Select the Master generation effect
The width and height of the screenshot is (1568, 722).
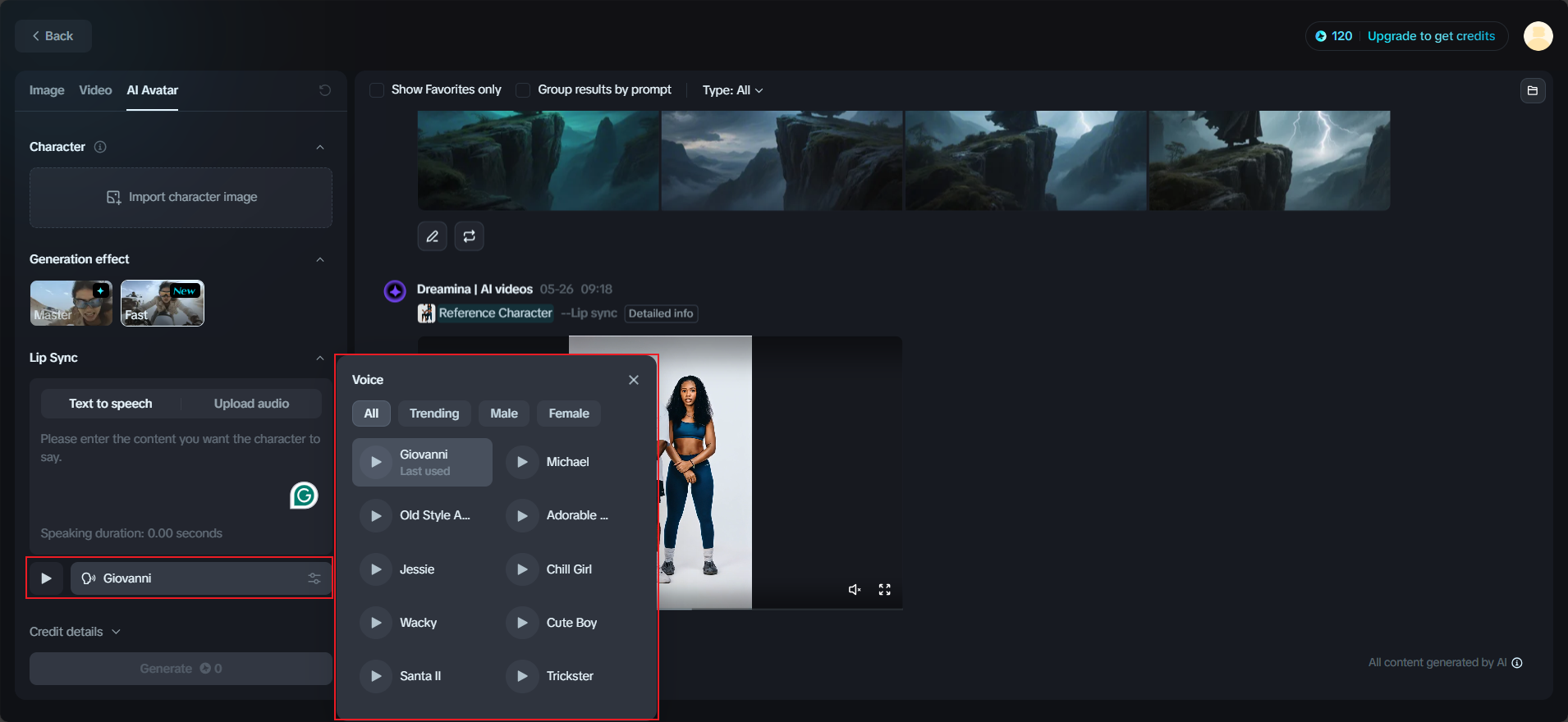pos(71,303)
